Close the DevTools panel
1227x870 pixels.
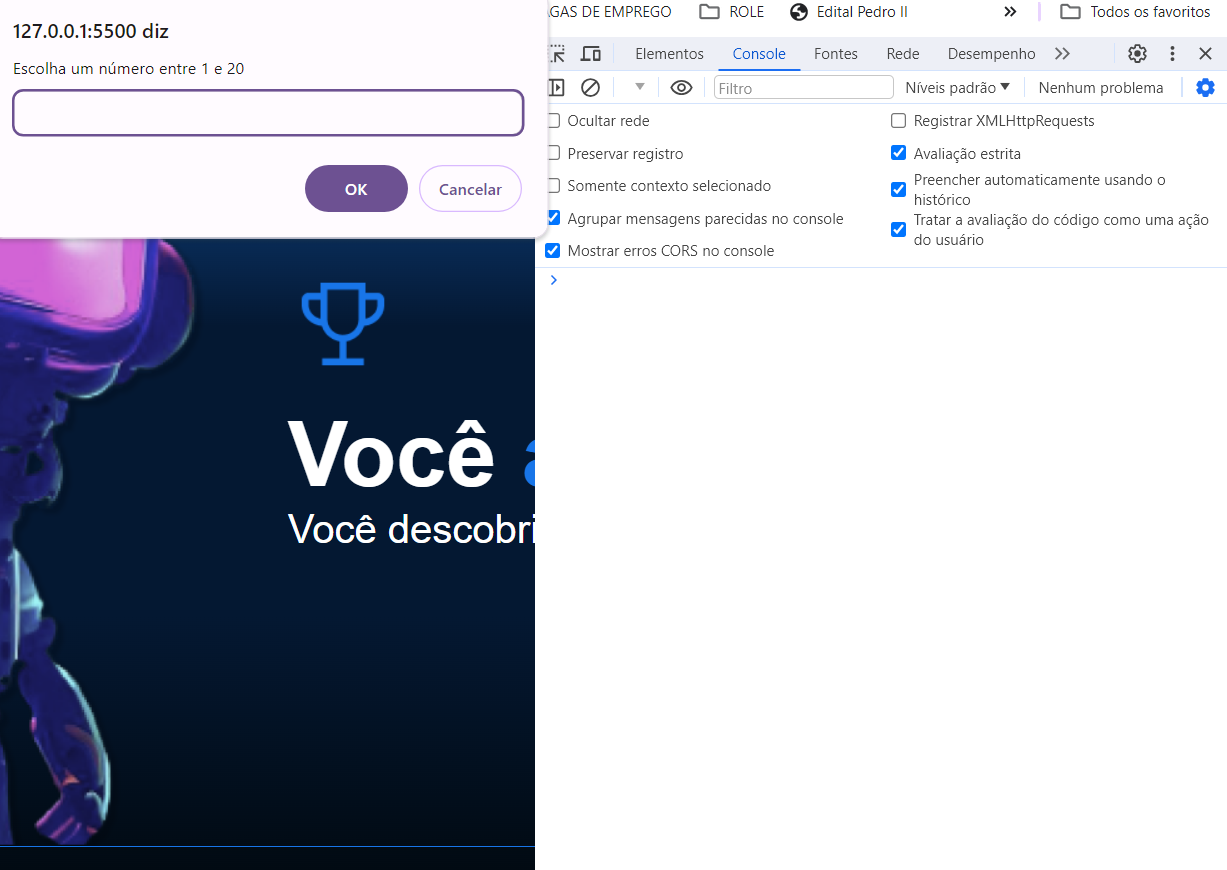point(1205,54)
